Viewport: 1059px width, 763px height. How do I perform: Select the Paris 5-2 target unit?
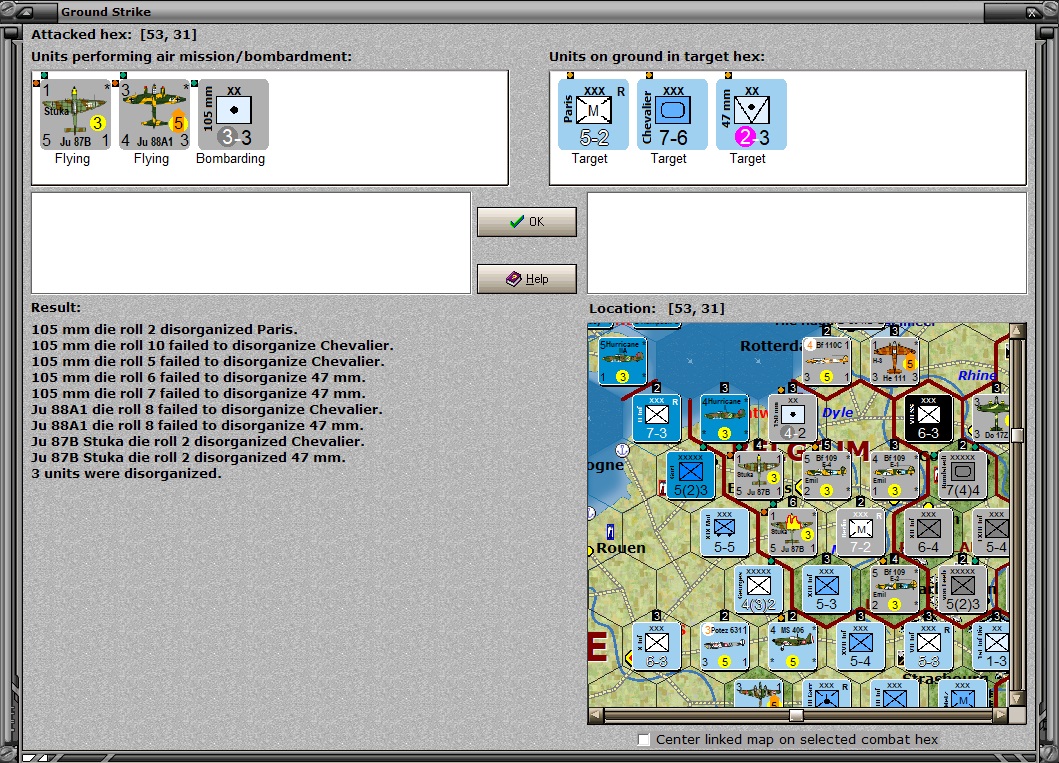point(593,114)
